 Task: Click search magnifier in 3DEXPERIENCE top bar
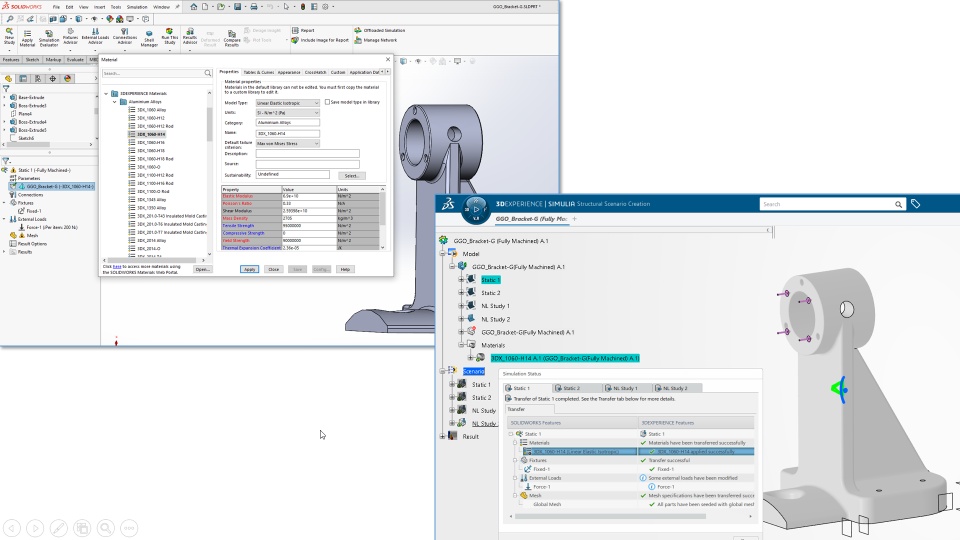coord(898,204)
